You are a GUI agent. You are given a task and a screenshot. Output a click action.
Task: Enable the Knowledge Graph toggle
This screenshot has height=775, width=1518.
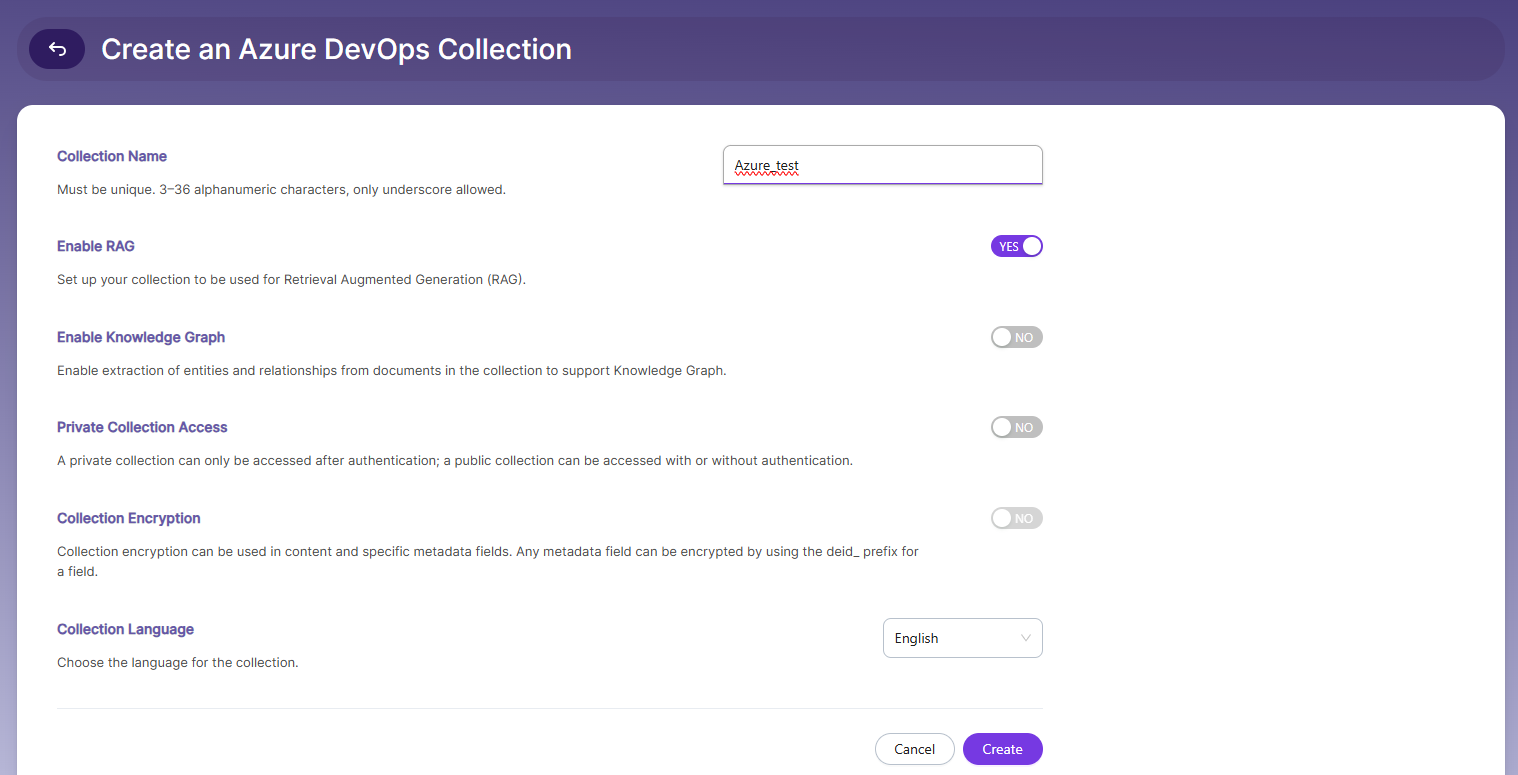coord(1017,337)
